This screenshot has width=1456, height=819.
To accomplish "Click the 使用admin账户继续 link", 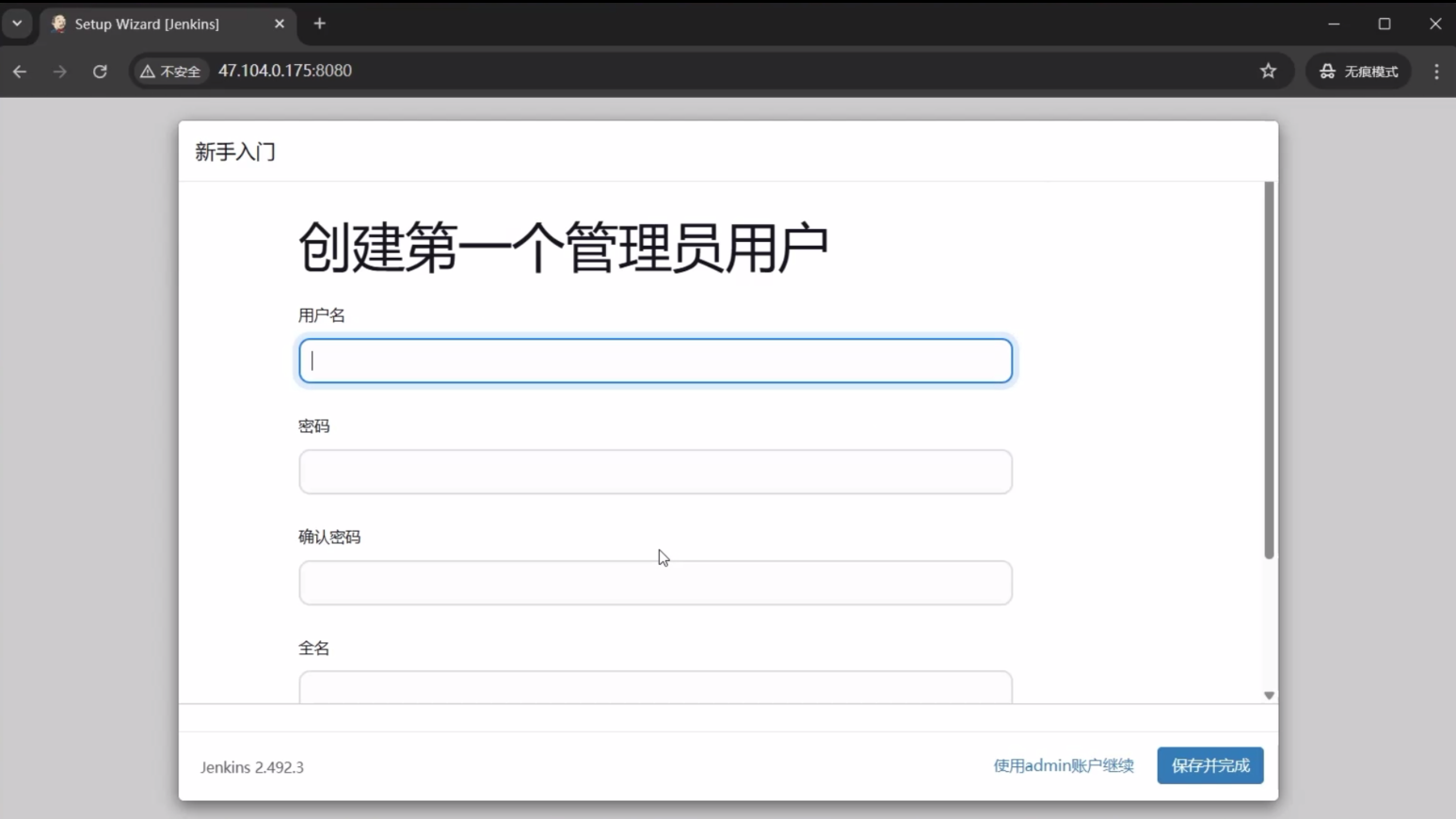I will coord(1064,765).
